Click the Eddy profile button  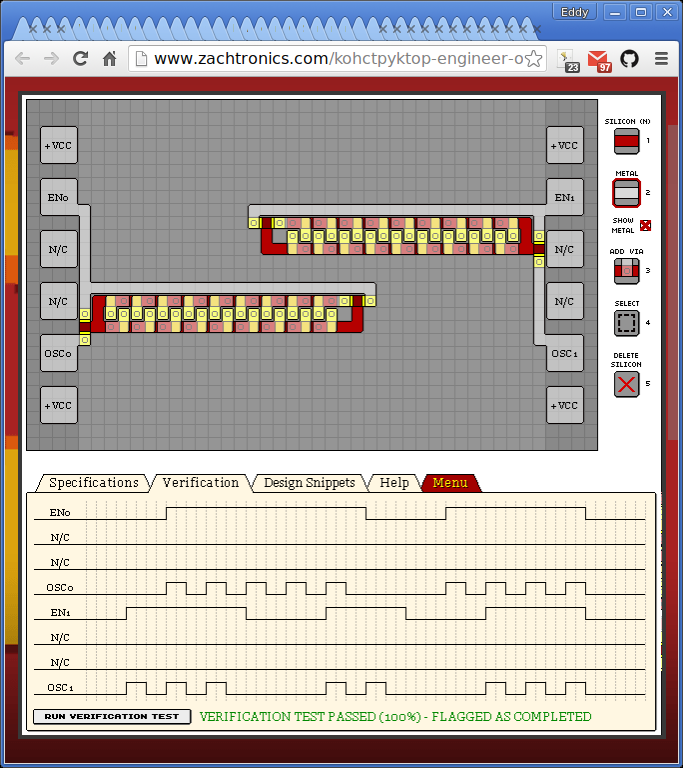tap(576, 12)
